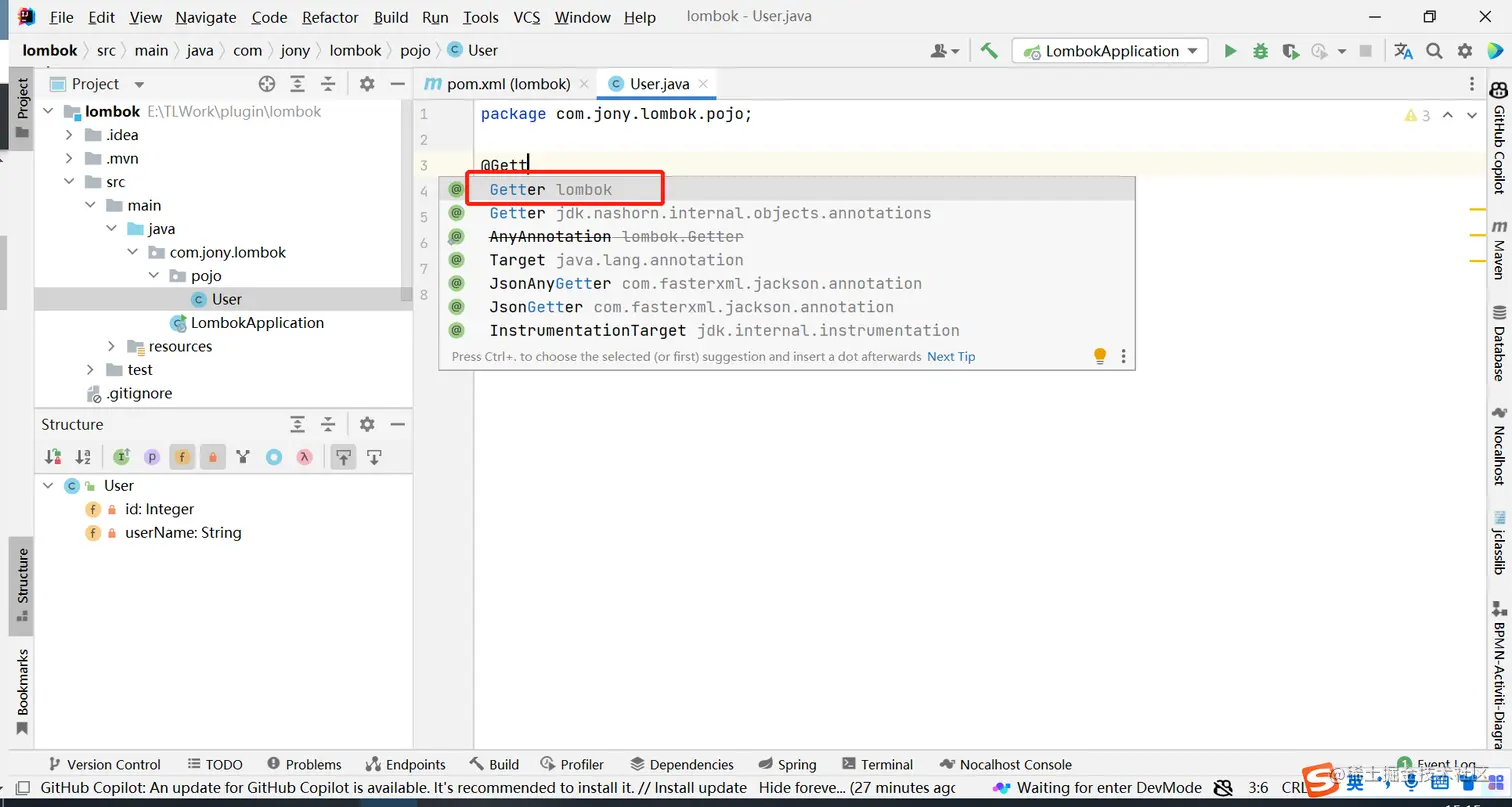This screenshot has width=1512, height=807.
Task: Open completion popup more-options menu
Action: [1123, 356]
